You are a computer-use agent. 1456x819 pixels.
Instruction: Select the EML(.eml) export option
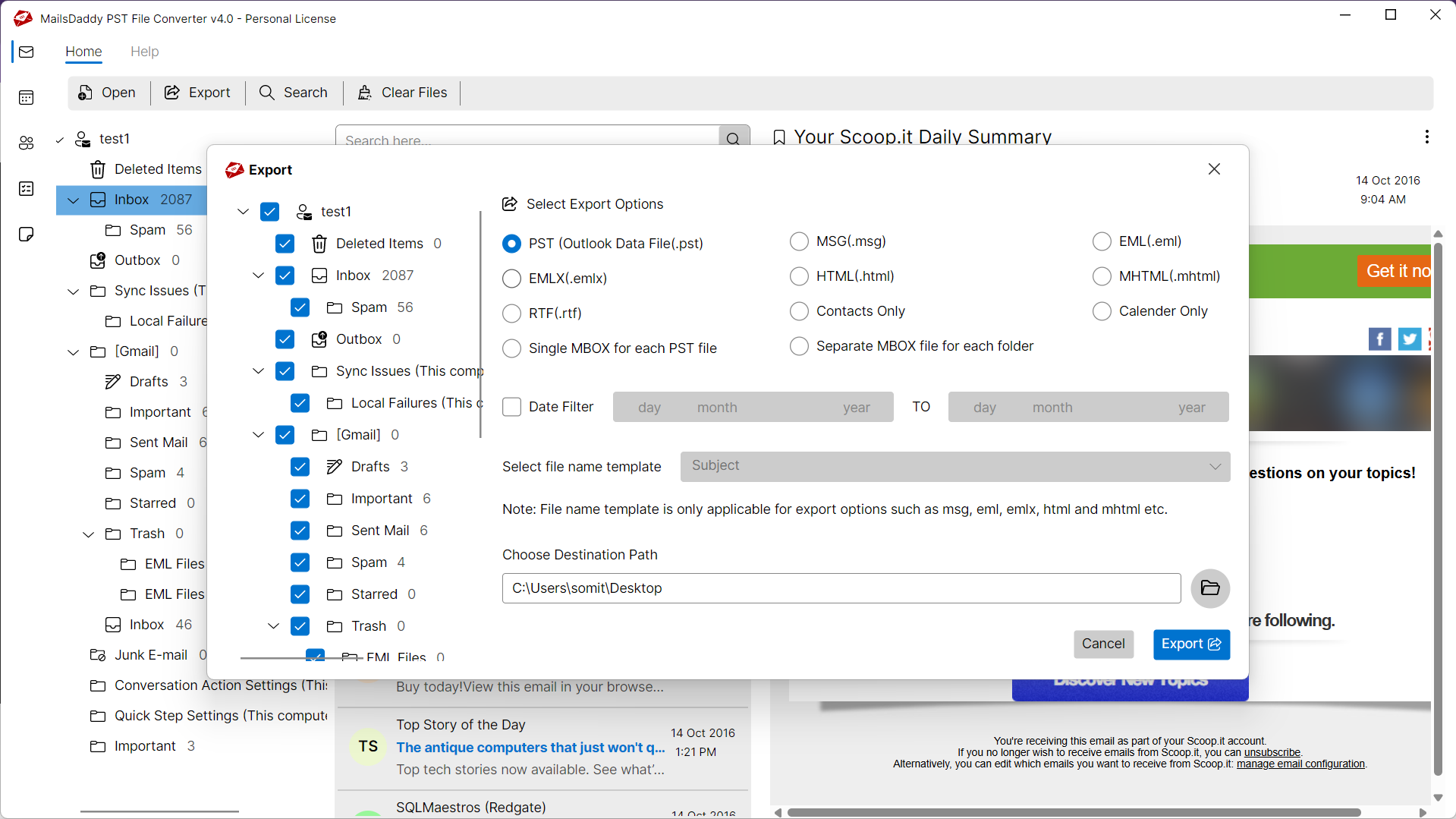click(x=1102, y=241)
